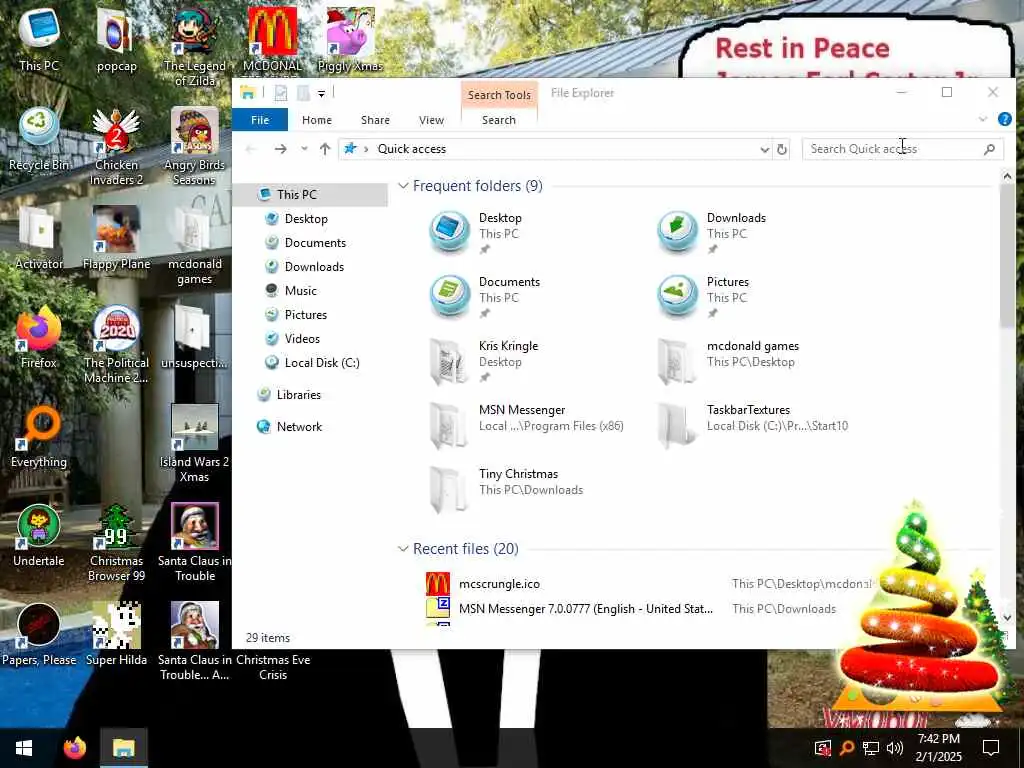Select the mcscrungle.ico recent file
The height and width of the screenshot is (768, 1024).
click(500, 584)
